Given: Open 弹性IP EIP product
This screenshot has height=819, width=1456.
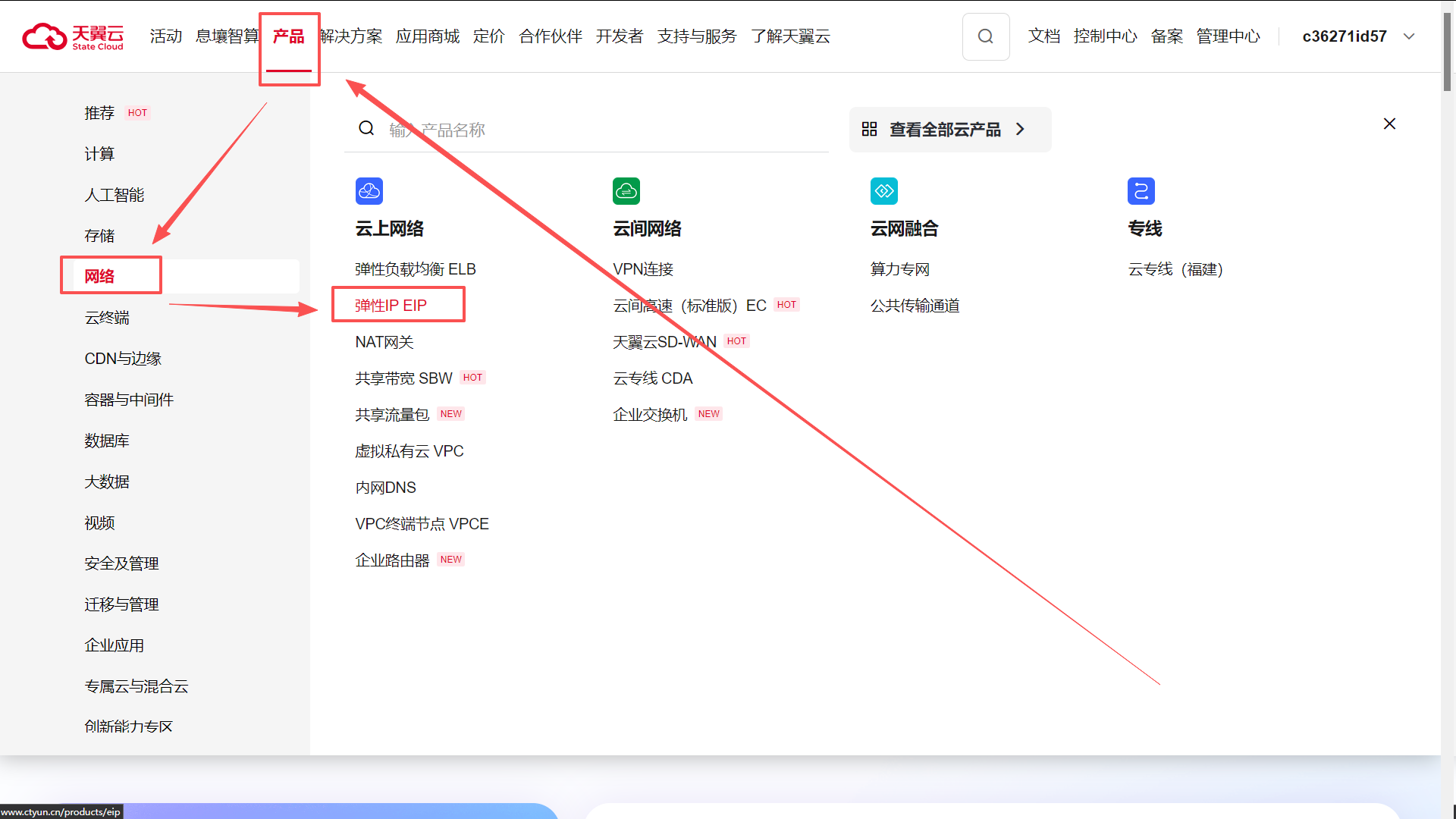Looking at the screenshot, I should [391, 306].
